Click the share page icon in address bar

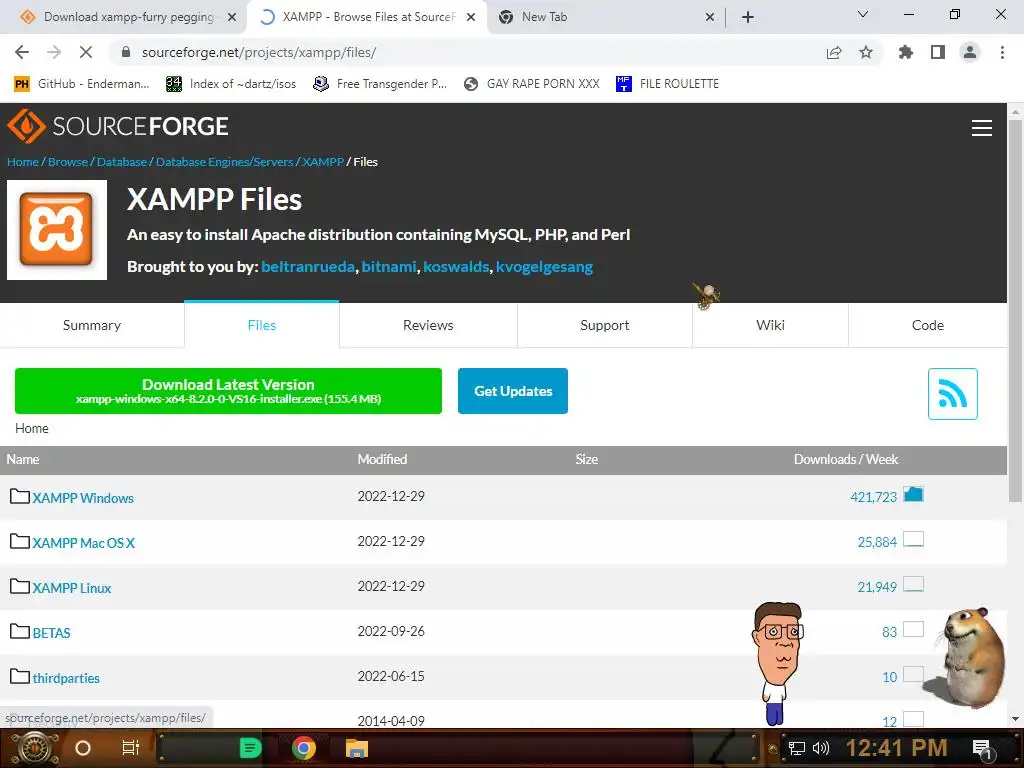834,52
